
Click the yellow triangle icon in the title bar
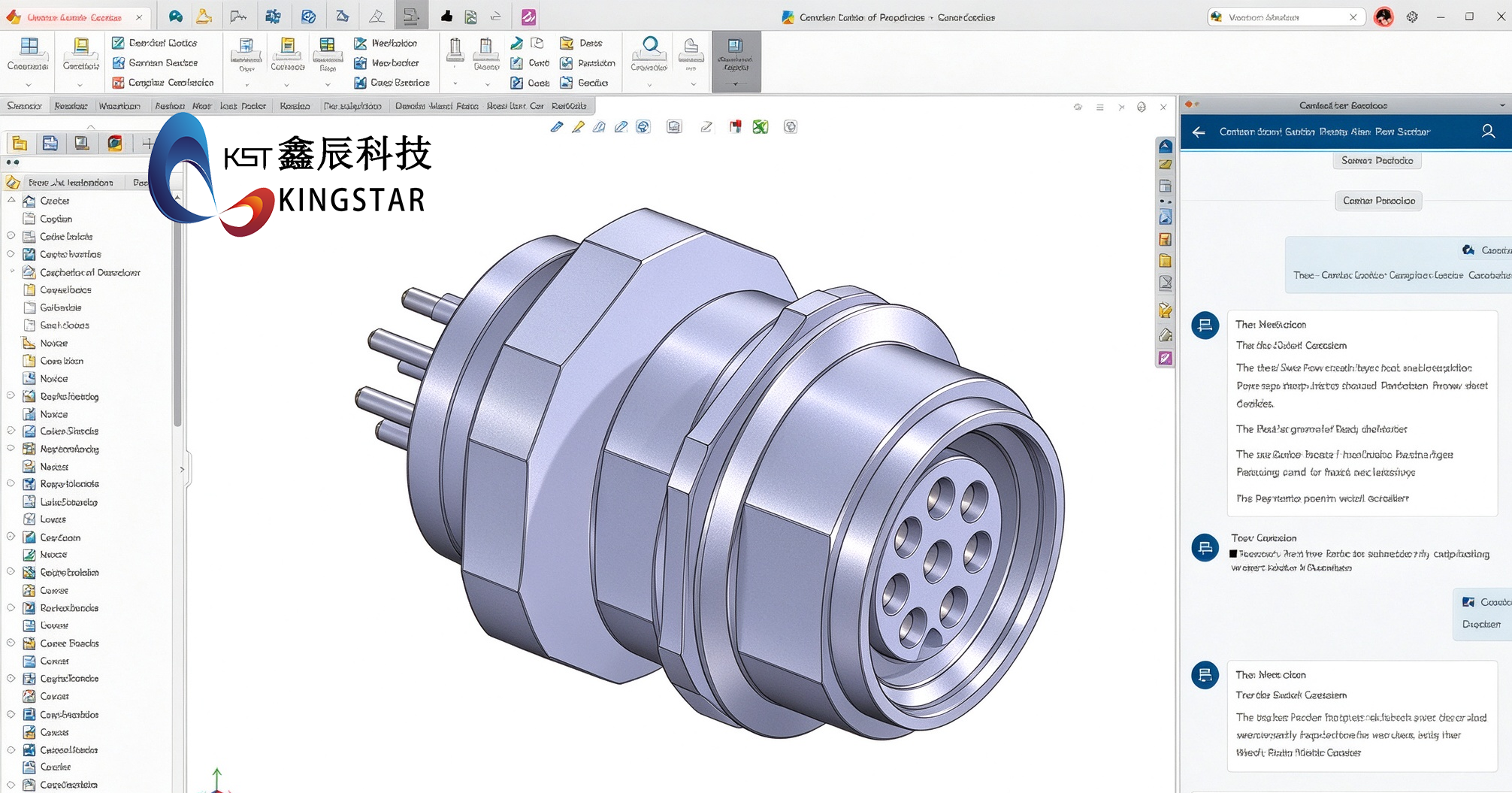204,17
